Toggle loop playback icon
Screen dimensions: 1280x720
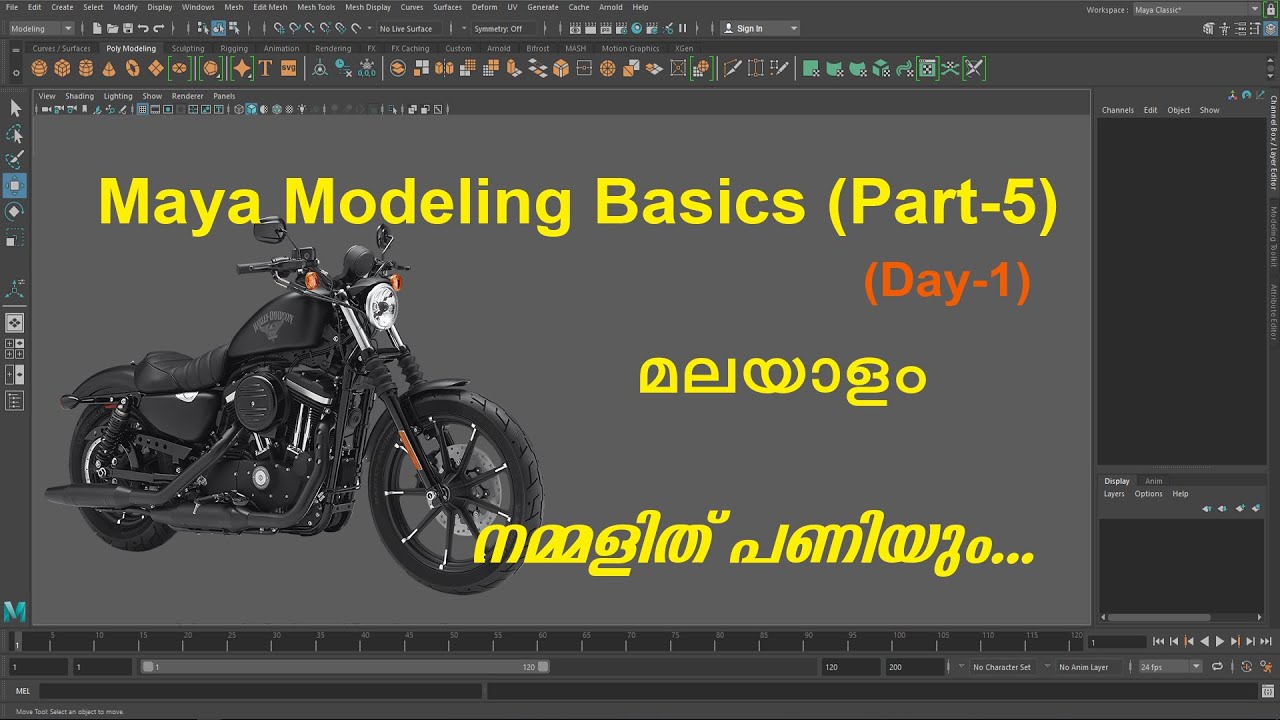(x=1217, y=667)
